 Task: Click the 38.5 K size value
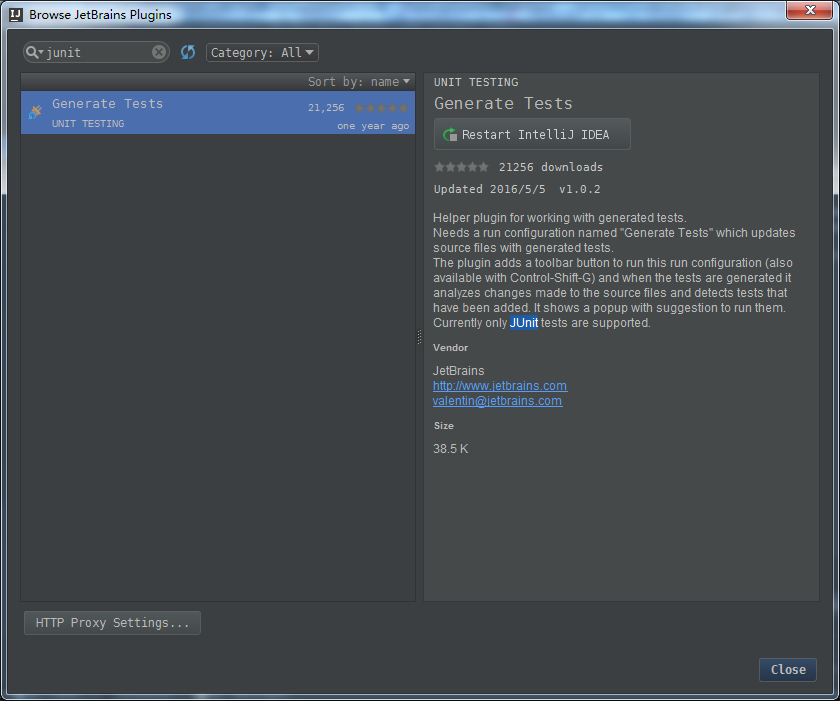451,449
